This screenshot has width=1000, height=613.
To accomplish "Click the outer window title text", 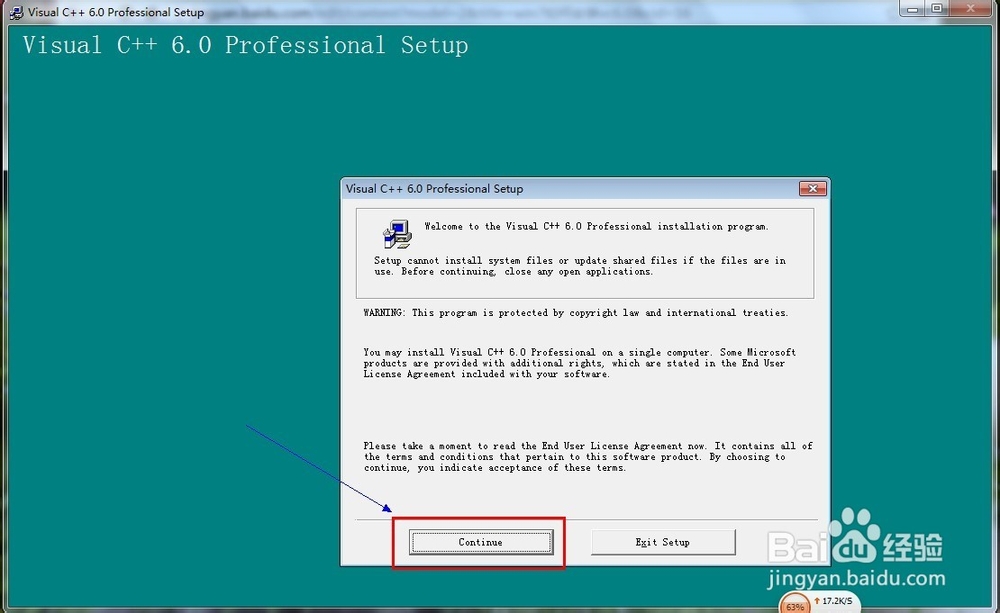I will pyautogui.click(x=114, y=12).
